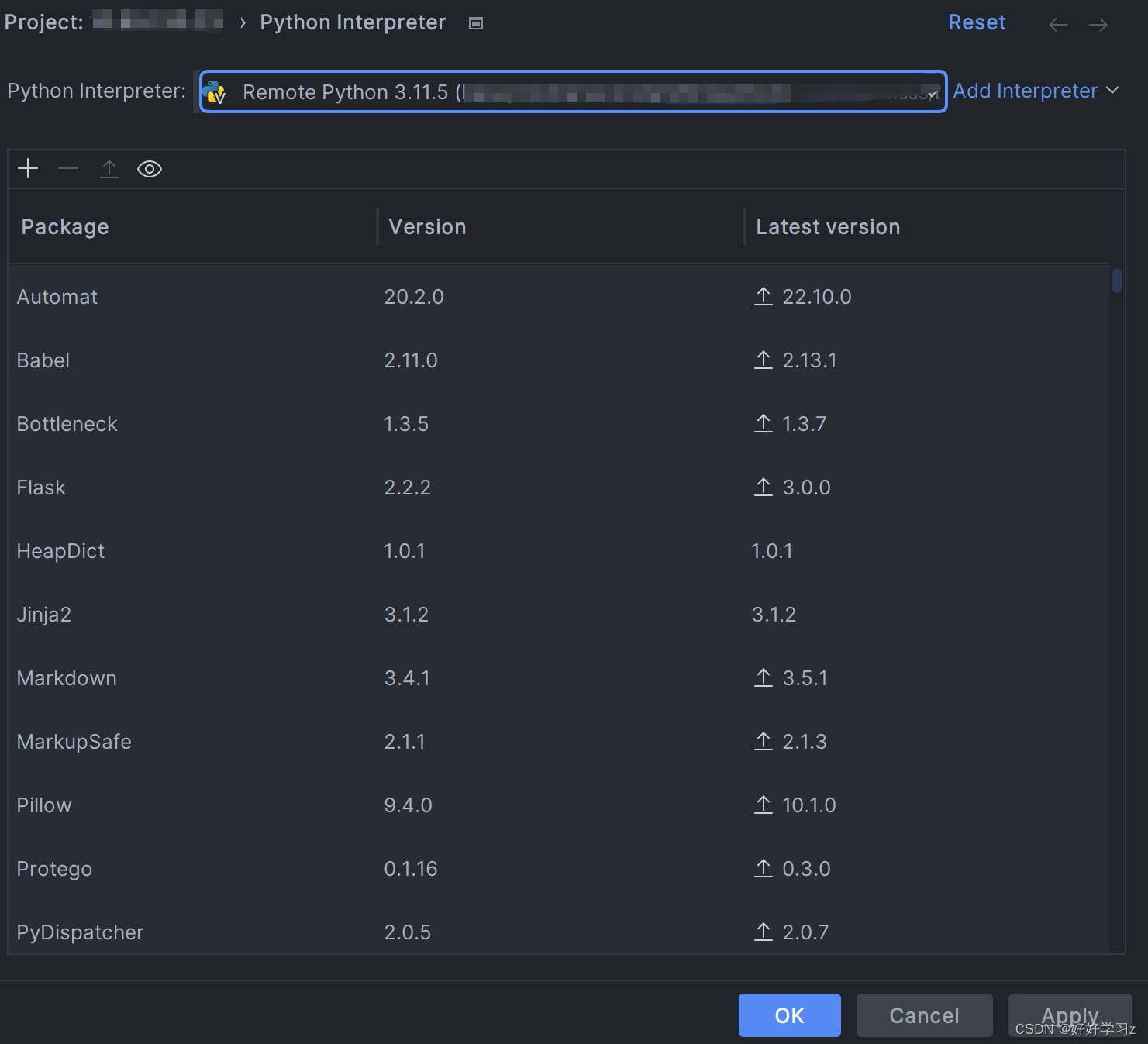Dismiss the dialog with Cancel
The image size is (1148, 1044).
coord(924,1015)
